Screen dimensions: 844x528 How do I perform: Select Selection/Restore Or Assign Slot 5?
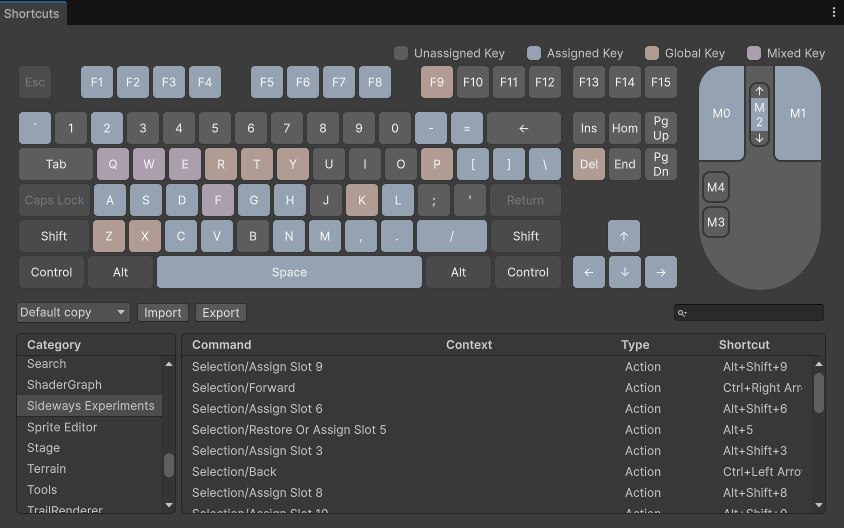497,430
